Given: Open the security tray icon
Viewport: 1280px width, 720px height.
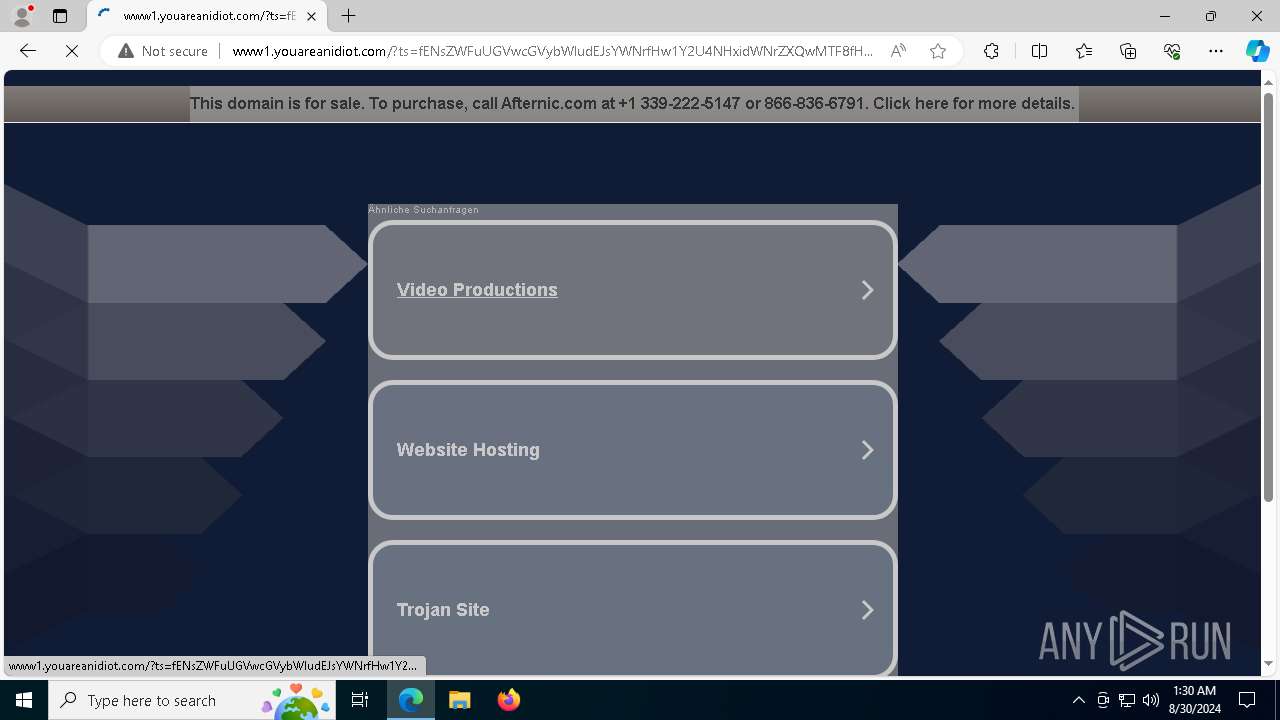Looking at the screenshot, I should [x=1103, y=700].
